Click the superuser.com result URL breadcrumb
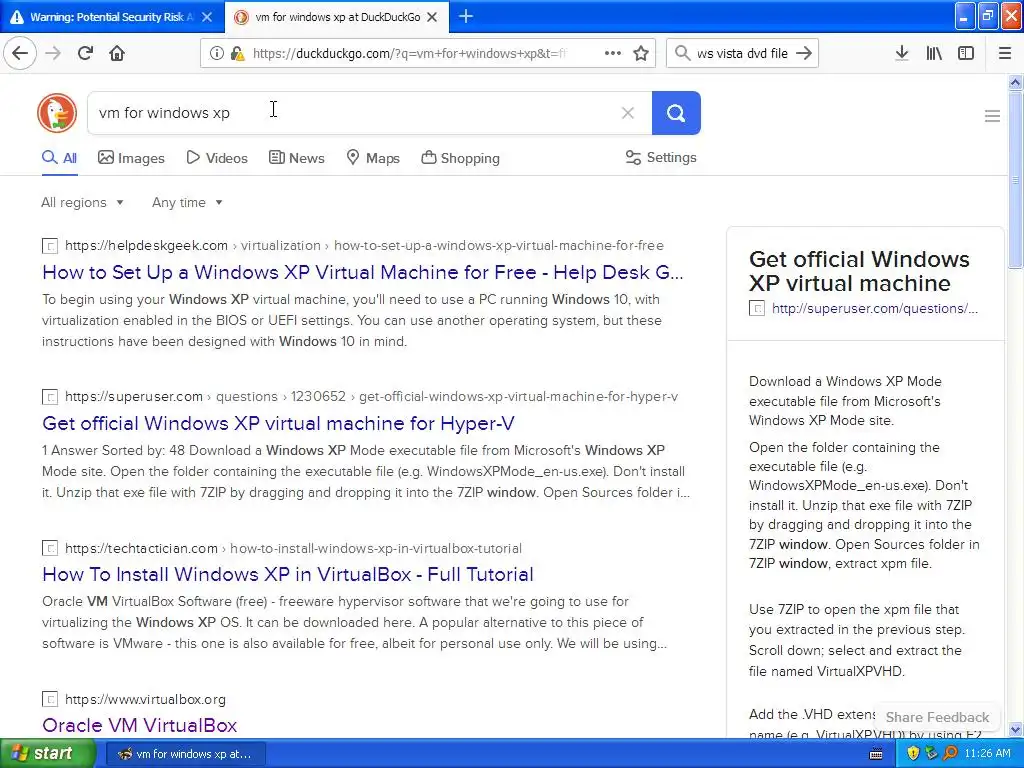The width and height of the screenshot is (1024, 768). coord(372,396)
